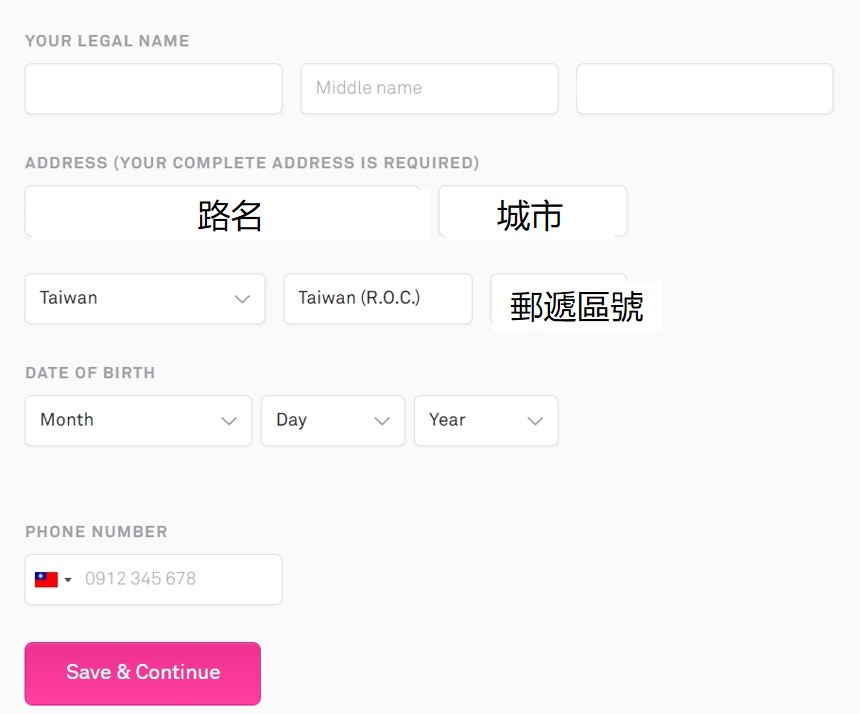
Task: Click the city field labeled 城市
Action: [x=533, y=212]
